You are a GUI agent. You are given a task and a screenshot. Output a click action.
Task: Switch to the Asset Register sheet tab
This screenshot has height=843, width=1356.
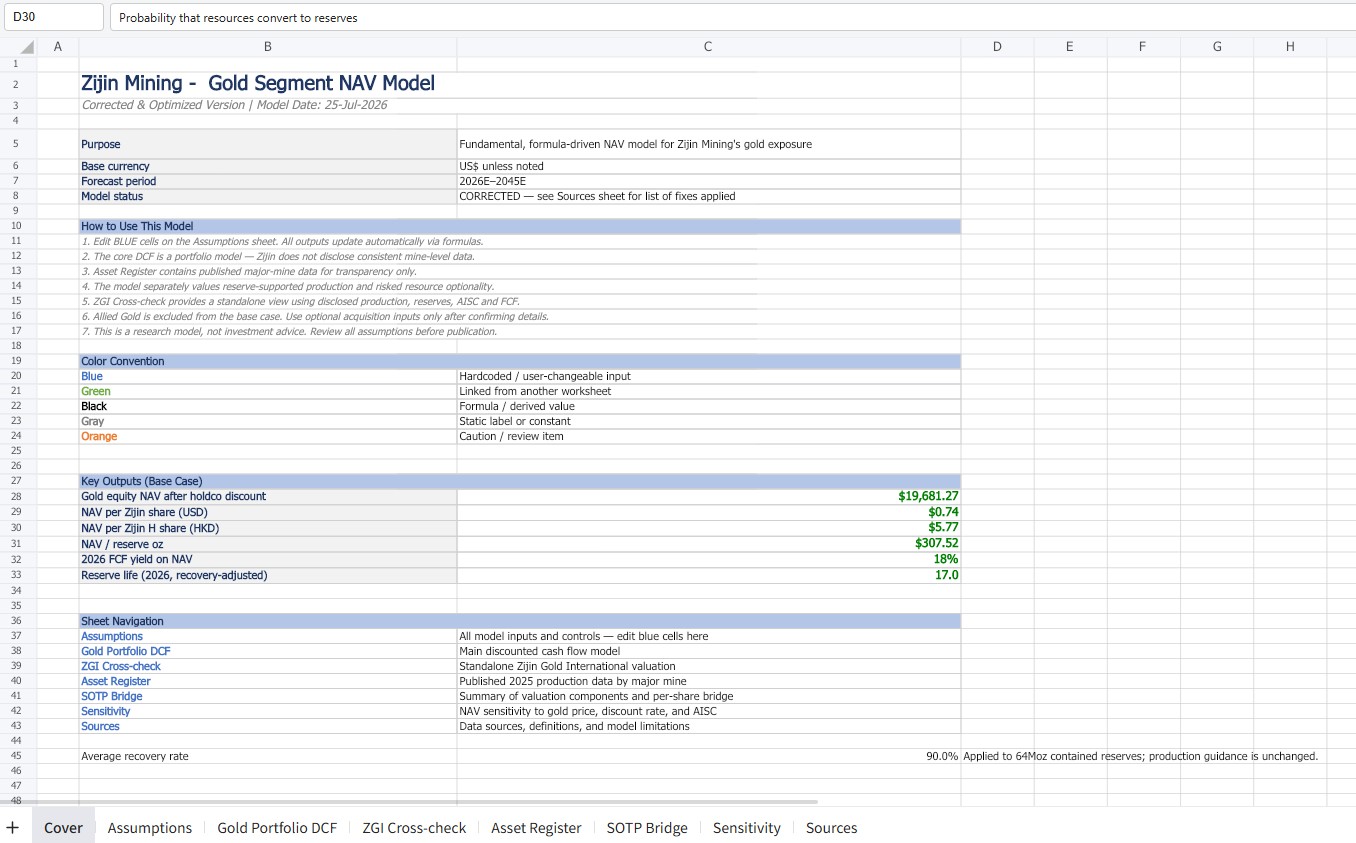click(x=536, y=827)
